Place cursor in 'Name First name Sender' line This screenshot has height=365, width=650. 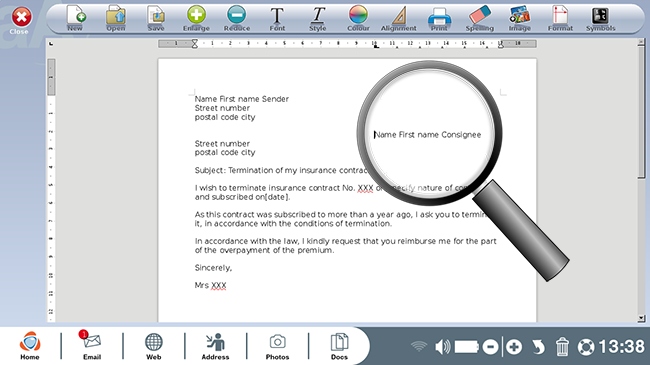click(x=242, y=99)
